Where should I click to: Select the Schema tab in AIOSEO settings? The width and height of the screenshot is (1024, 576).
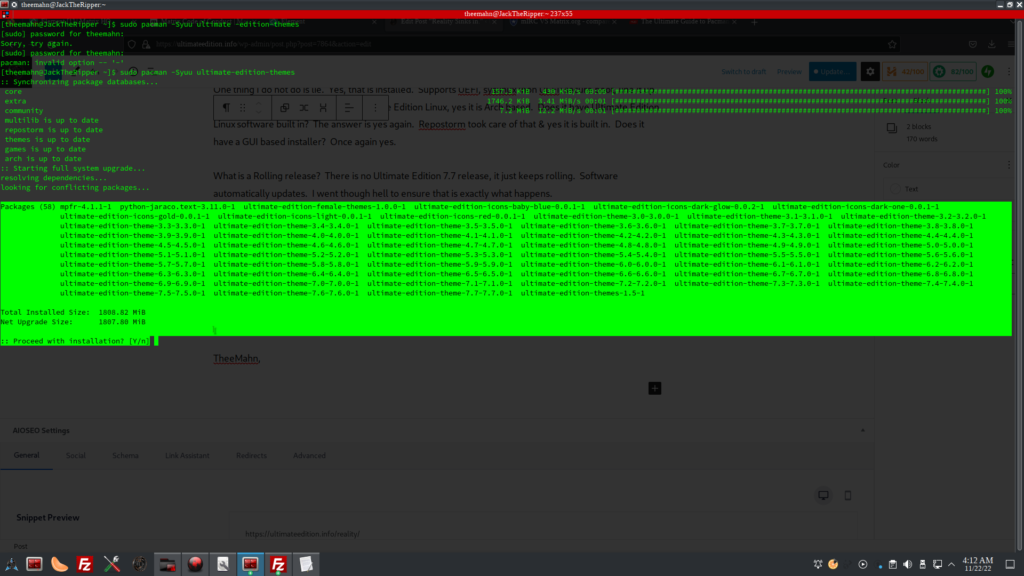pyautogui.click(x=125, y=455)
